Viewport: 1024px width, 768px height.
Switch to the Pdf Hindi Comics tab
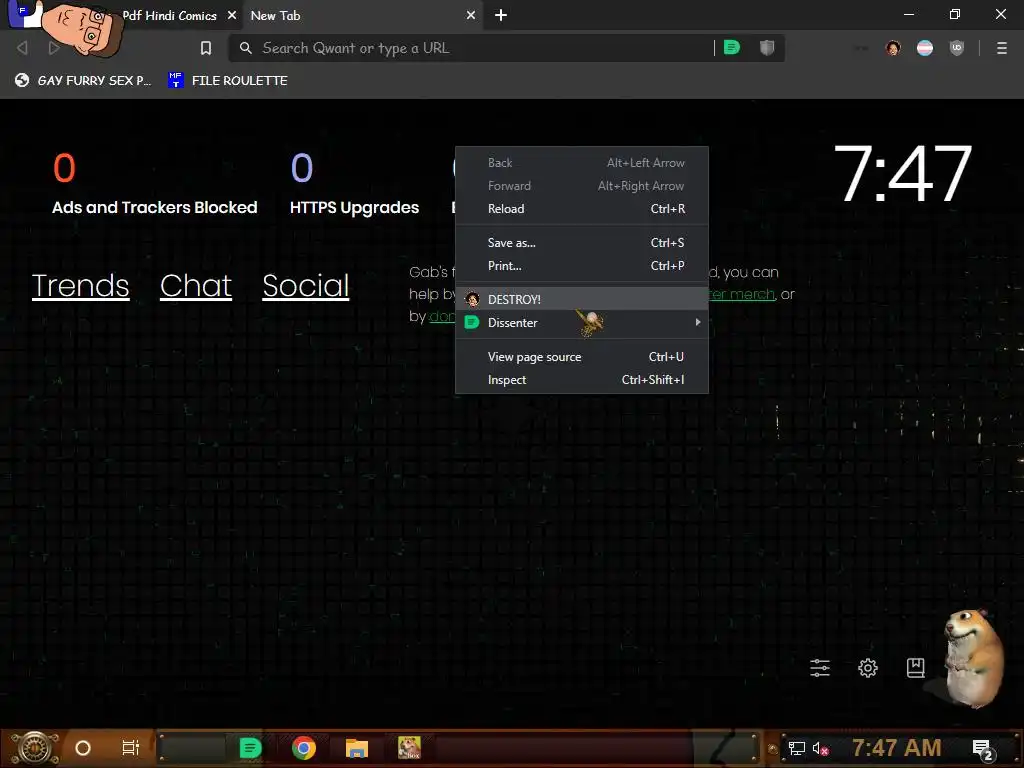[x=170, y=16]
